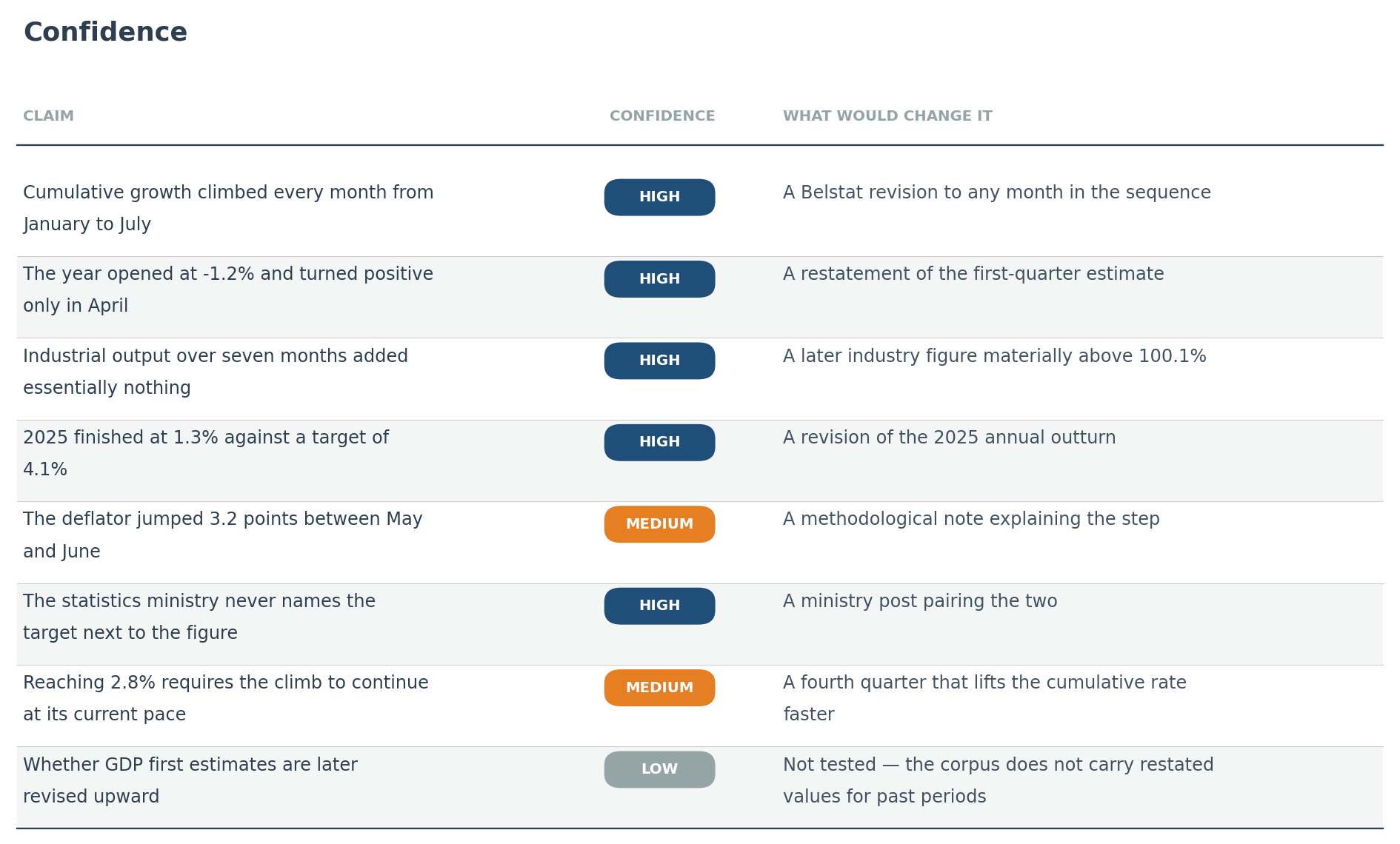The height and width of the screenshot is (844, 1400).
Task: Select the Confidence section heading
Action: click(105, 33)
